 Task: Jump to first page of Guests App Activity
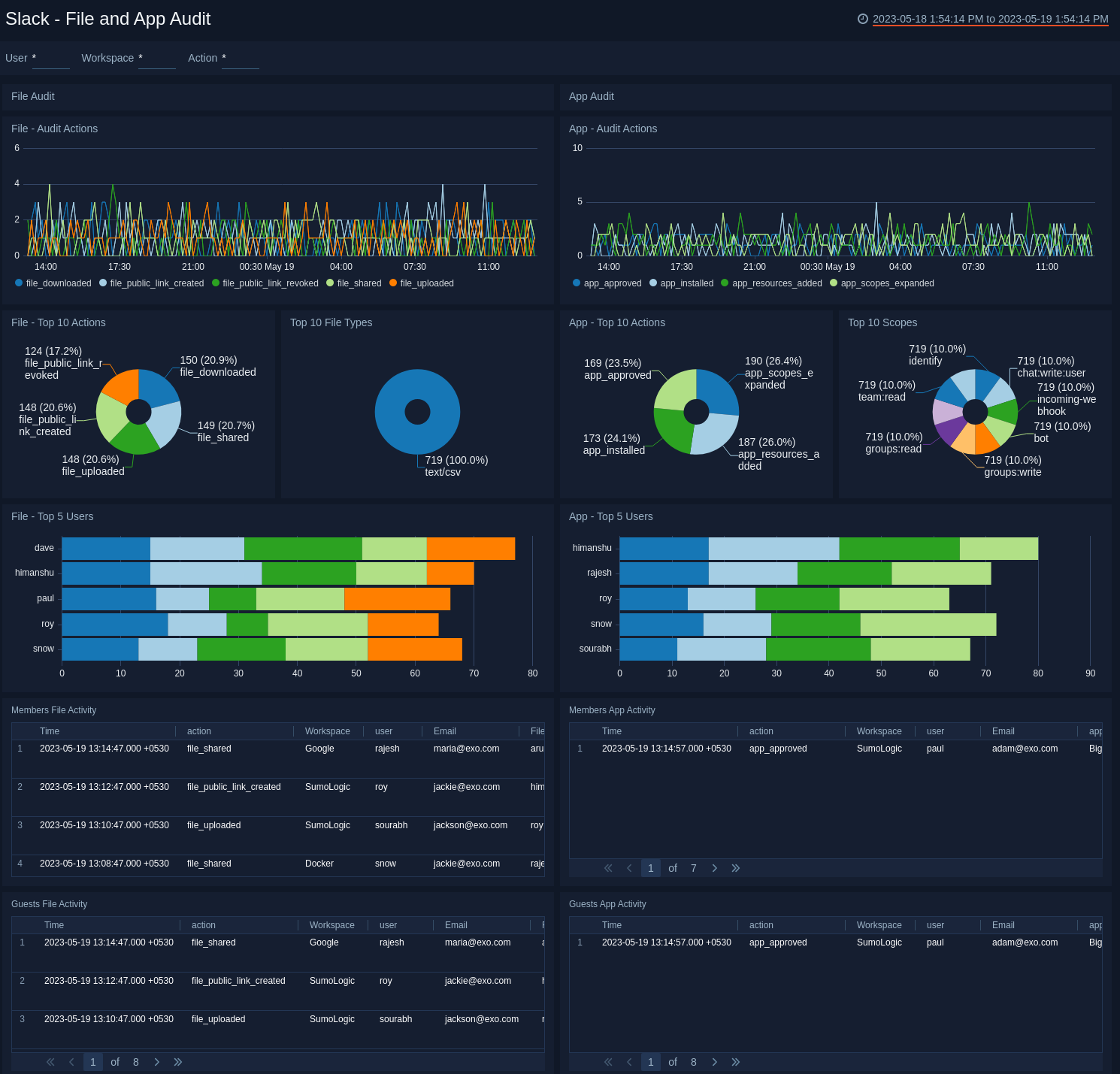point(607,1062)
